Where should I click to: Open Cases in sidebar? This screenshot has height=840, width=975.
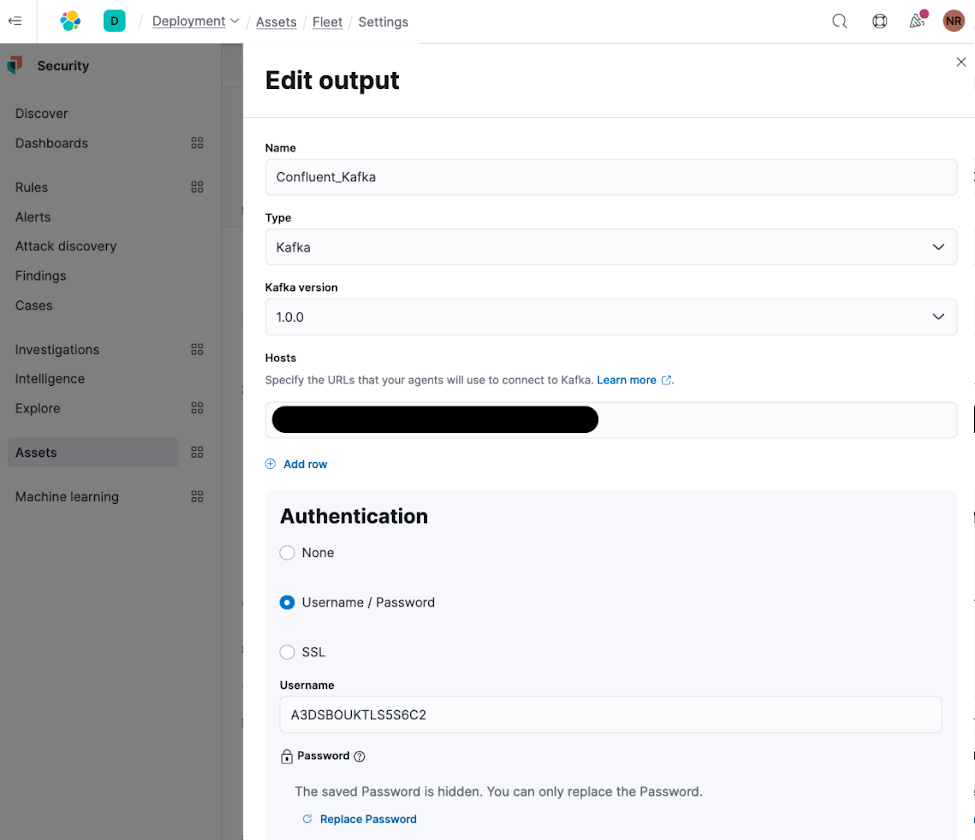pyautogui.click(x=34, y=305)
